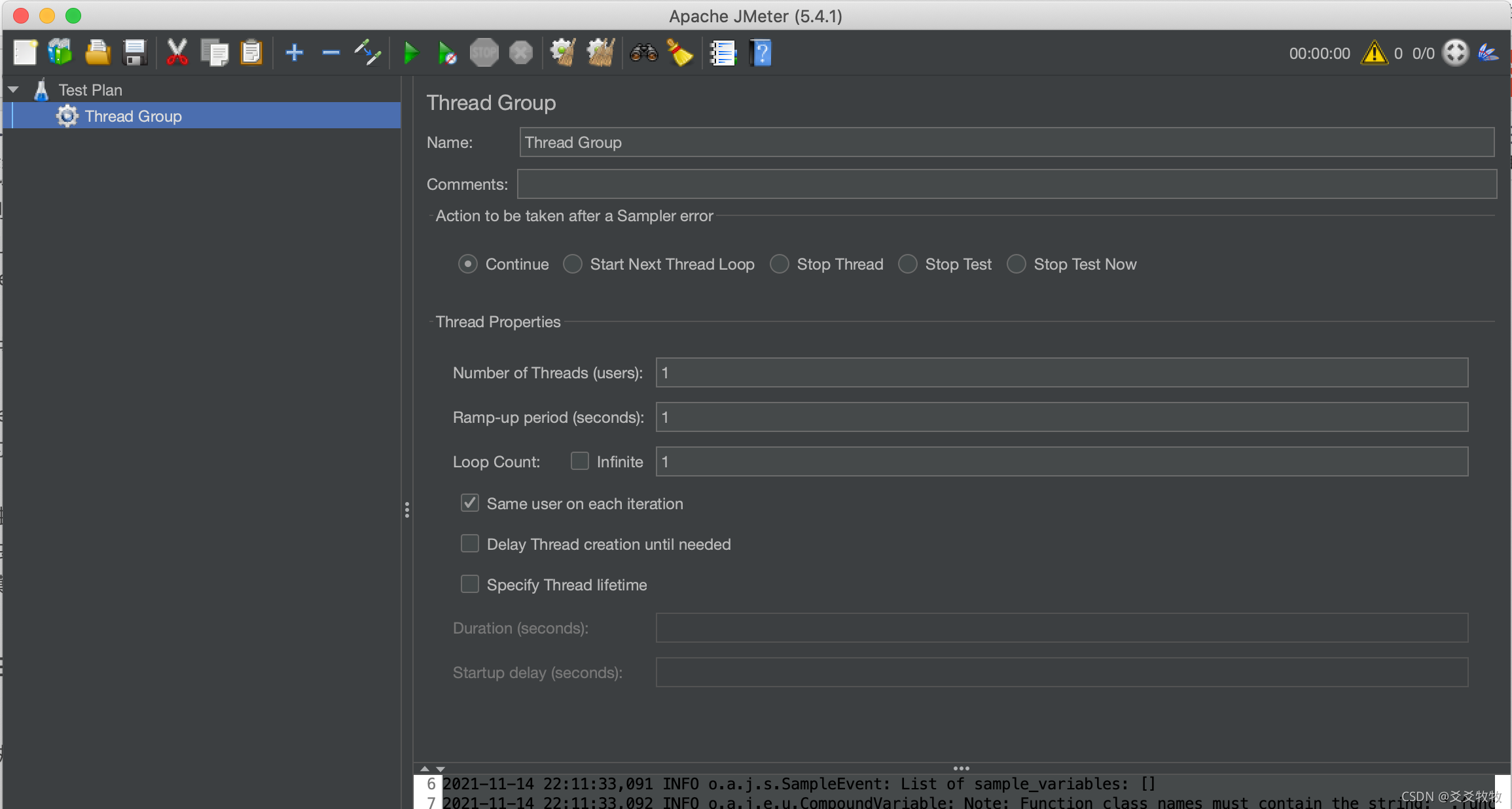Check Specify Thread lifetime
This screenshot has height=809, width=1512.
470,584
